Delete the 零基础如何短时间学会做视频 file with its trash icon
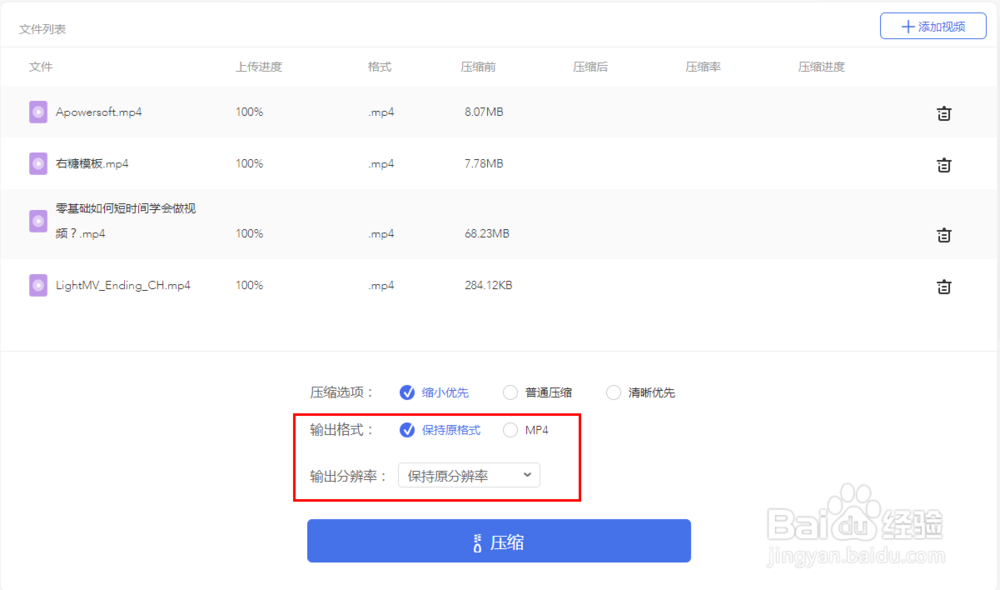Viewport: 1000px width, 590px height. coord(944,235)
